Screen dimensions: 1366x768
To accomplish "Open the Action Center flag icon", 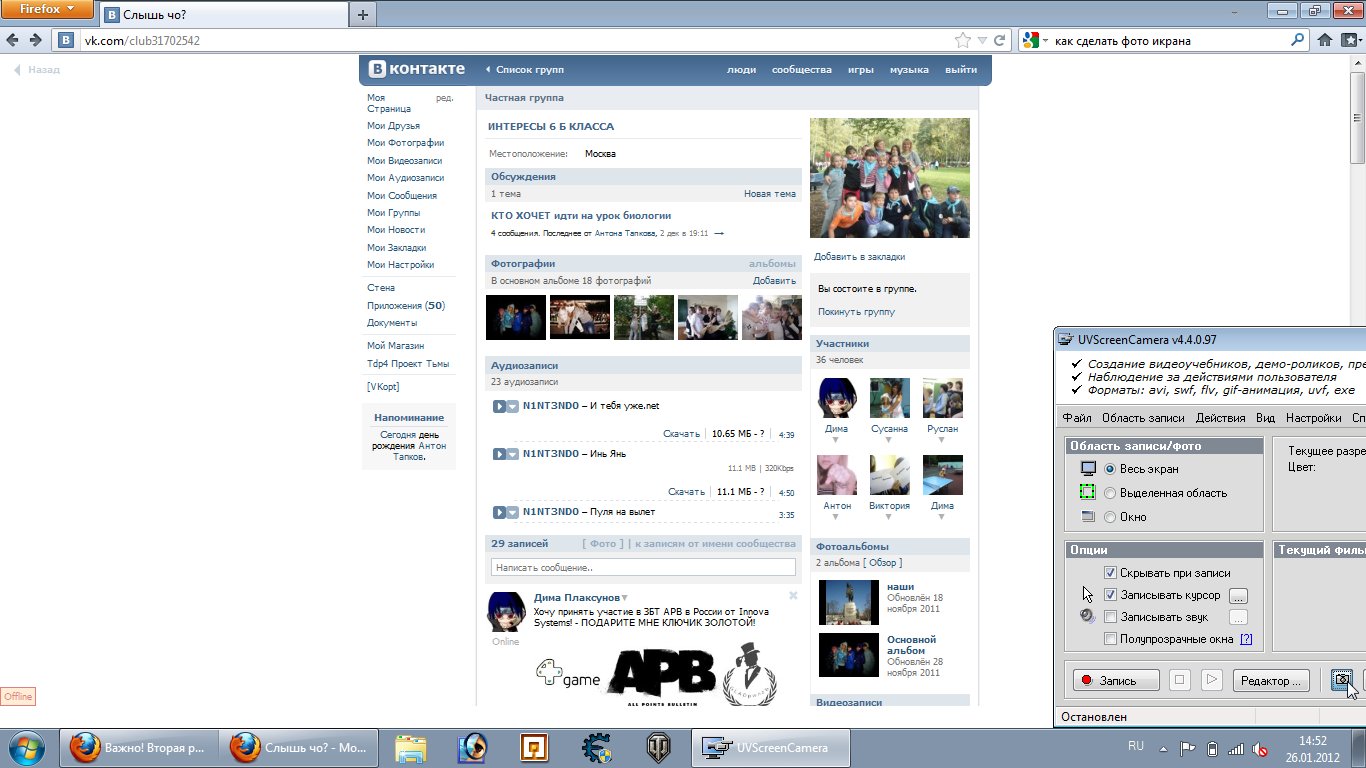I will click(x=1188, y=748).
